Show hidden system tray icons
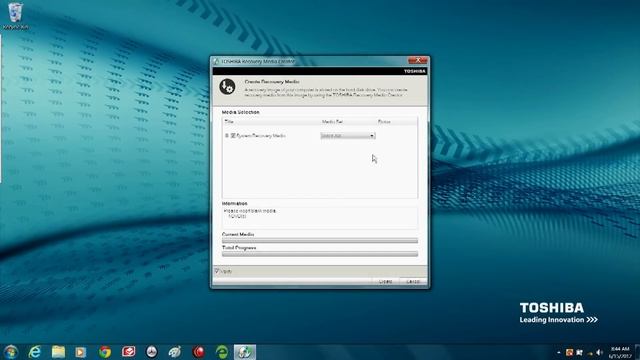 [x=559, y=352]
